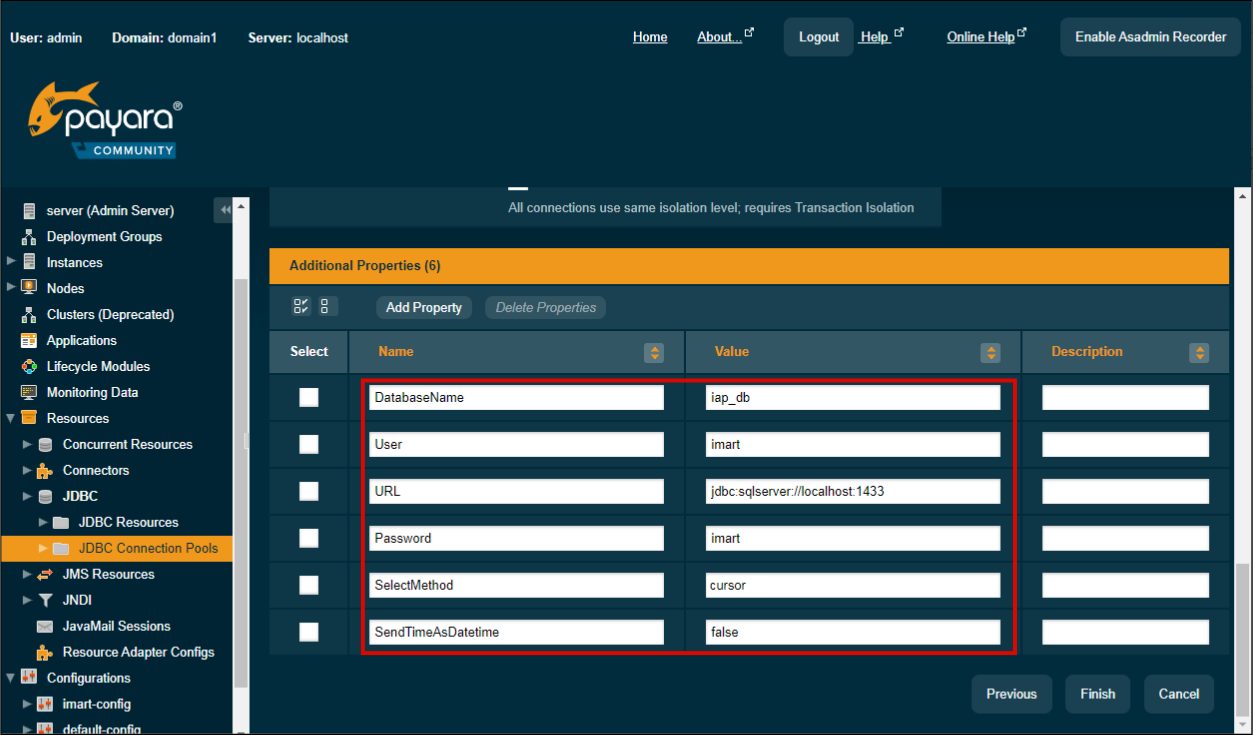
Task: Click the Value column sort icon
Action: (990, 352)
